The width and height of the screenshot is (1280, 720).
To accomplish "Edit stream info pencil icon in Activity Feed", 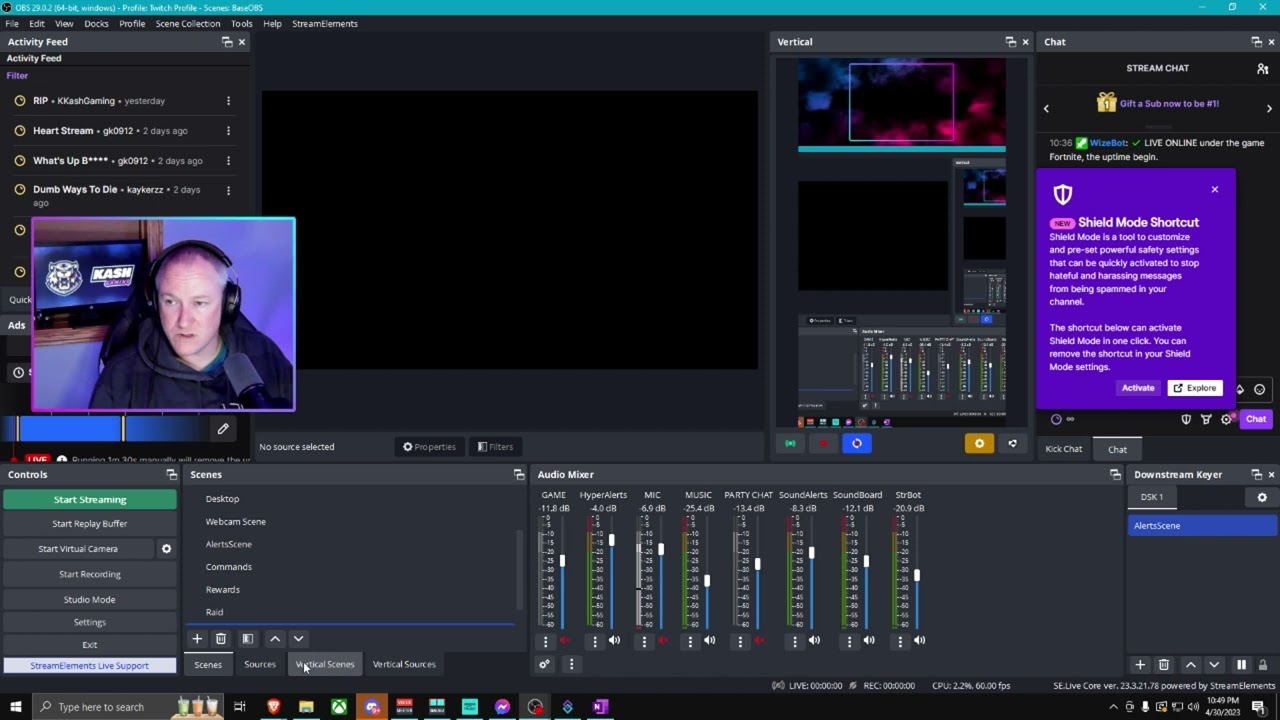I will point(223,429).
